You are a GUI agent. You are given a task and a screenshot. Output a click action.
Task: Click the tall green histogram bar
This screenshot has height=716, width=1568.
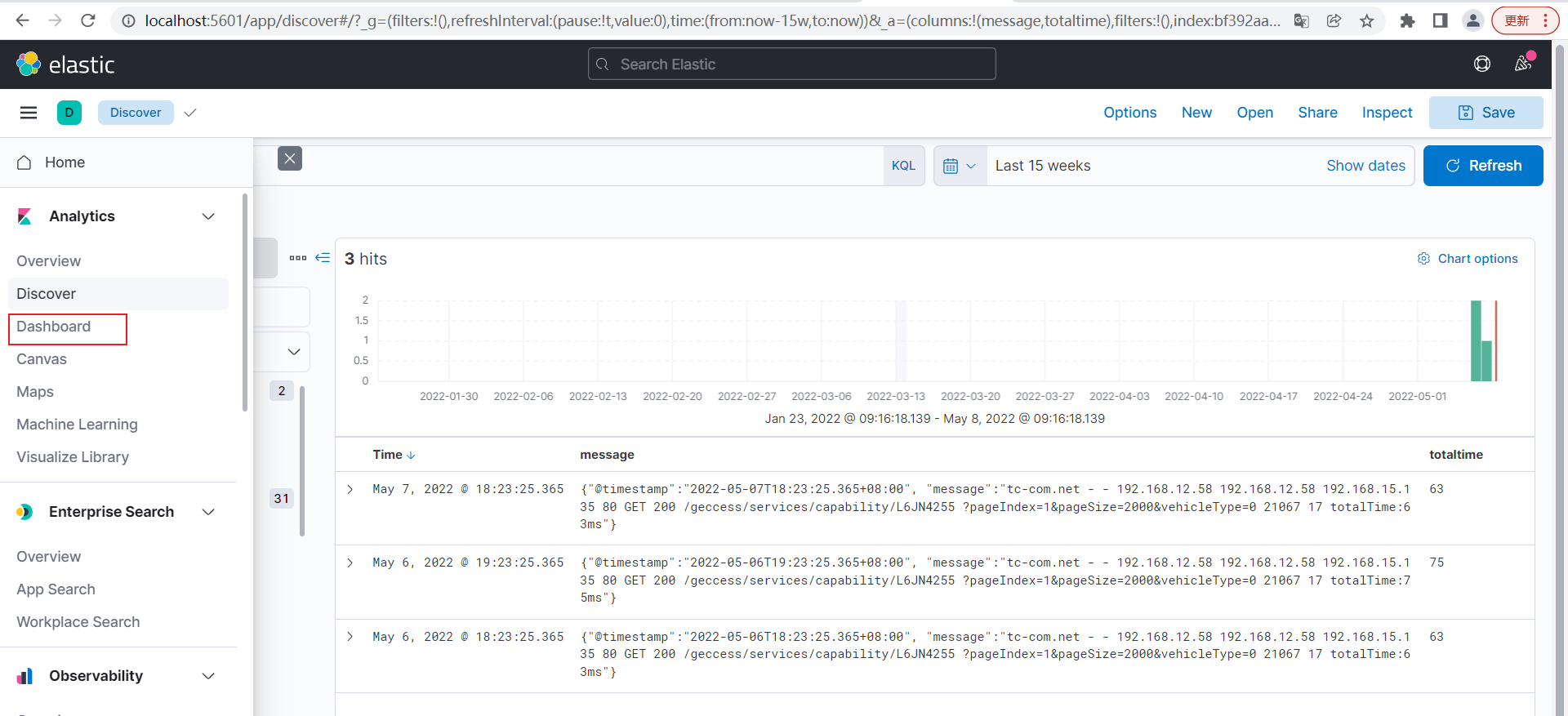coord(1476,340)
